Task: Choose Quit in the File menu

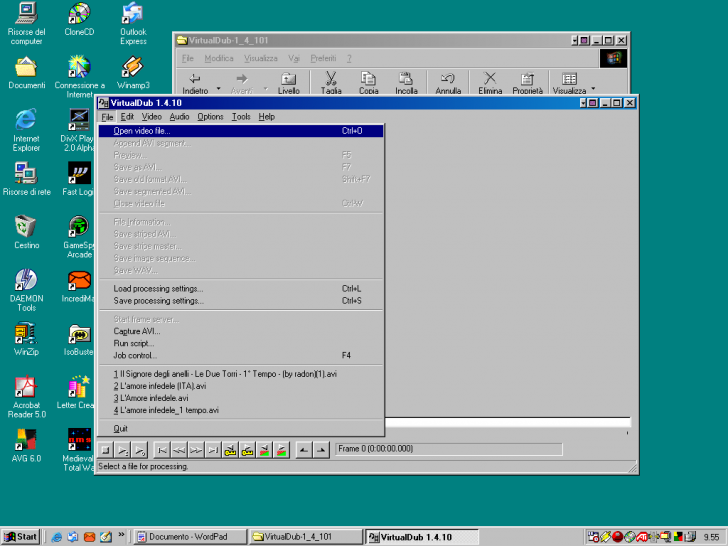Action: (x=241, y=429)
